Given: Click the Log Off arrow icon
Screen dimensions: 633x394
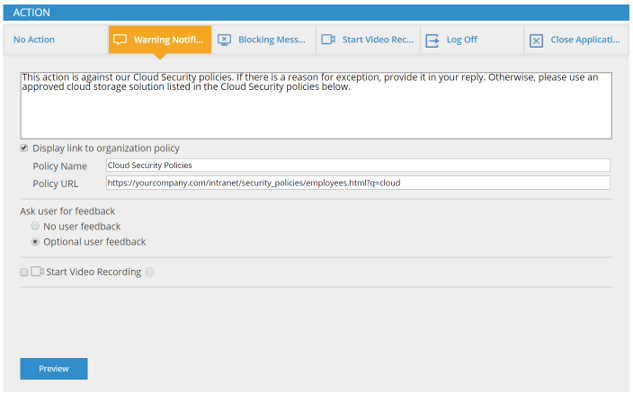Looking at the screenshot, I should 432,40.
